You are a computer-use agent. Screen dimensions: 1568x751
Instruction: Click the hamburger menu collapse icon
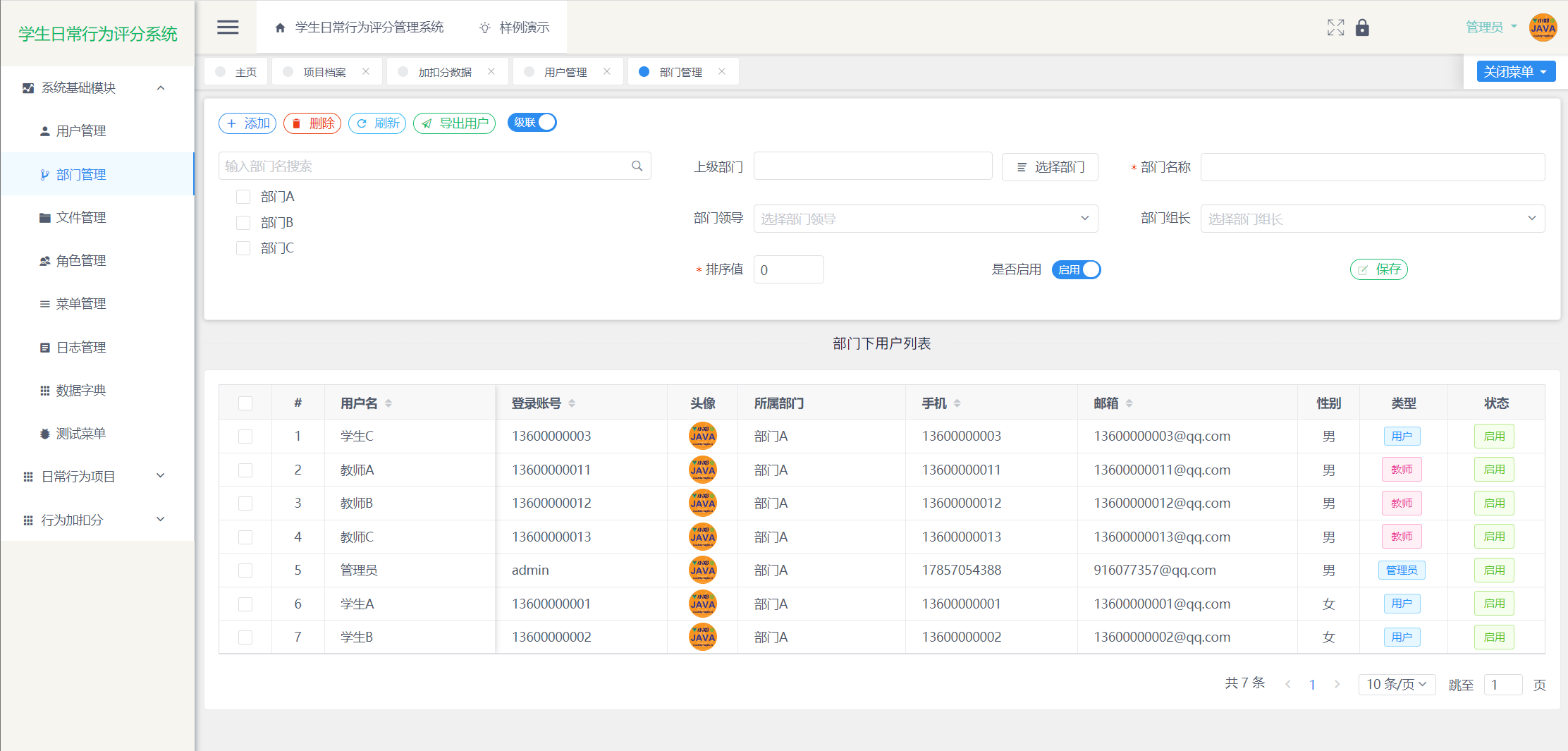click(227, 28)
